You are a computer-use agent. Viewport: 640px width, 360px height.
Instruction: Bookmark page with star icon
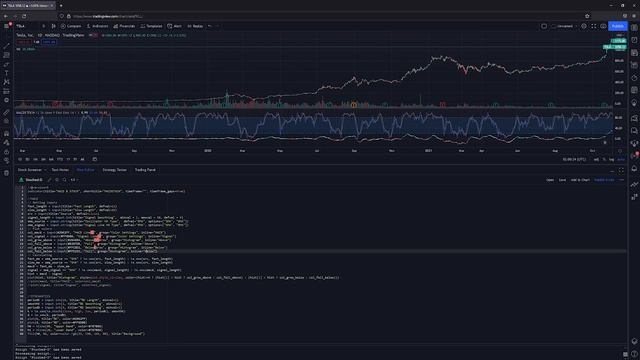click(587, 16)
